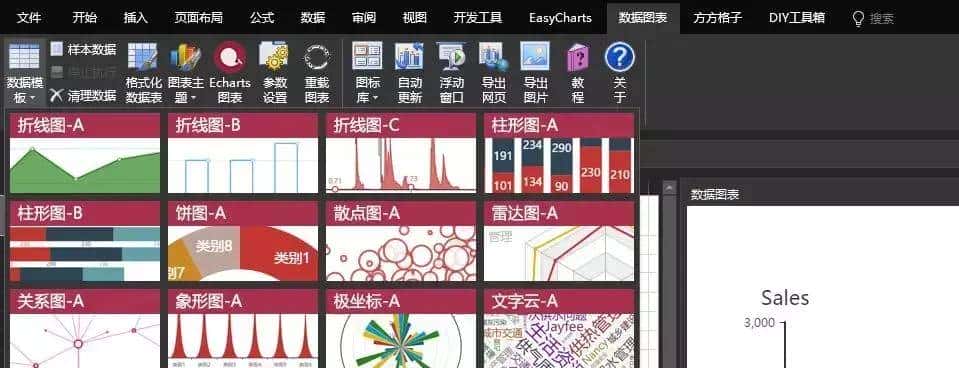Open the 浮动窗口 tool
The width and height of the screenshot is (959, 368).
point(451,72)
